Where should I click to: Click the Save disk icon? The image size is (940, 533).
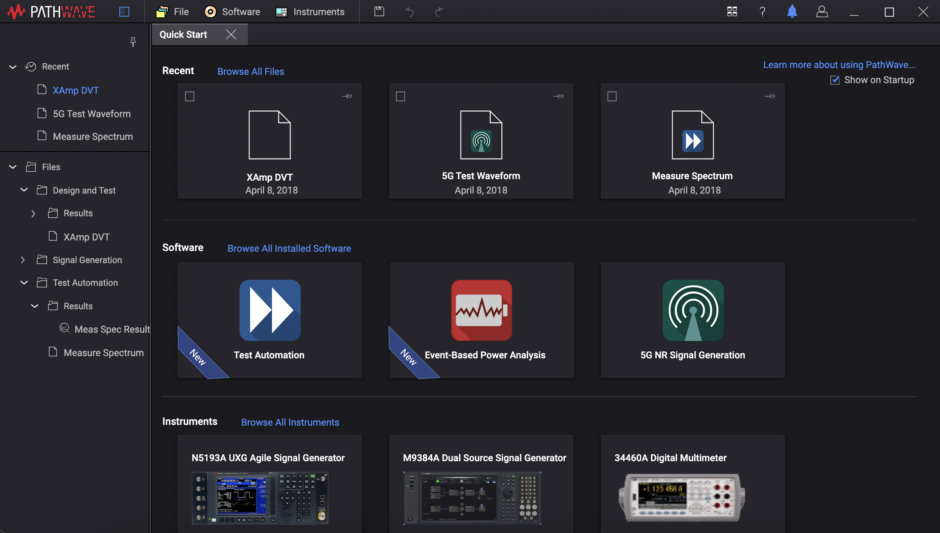click(x=379, y=11)
